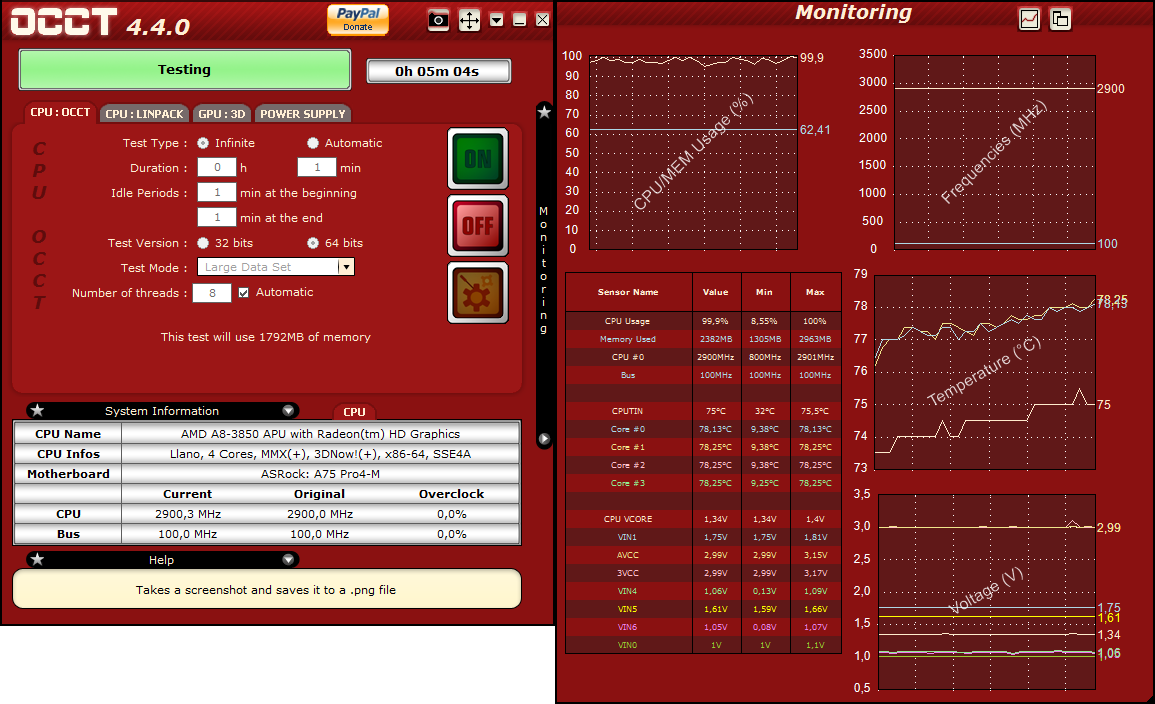This screenshot has width=1155, height=704.
Task: Click the star icon atop the Monitoring bar
Action: 544,112
